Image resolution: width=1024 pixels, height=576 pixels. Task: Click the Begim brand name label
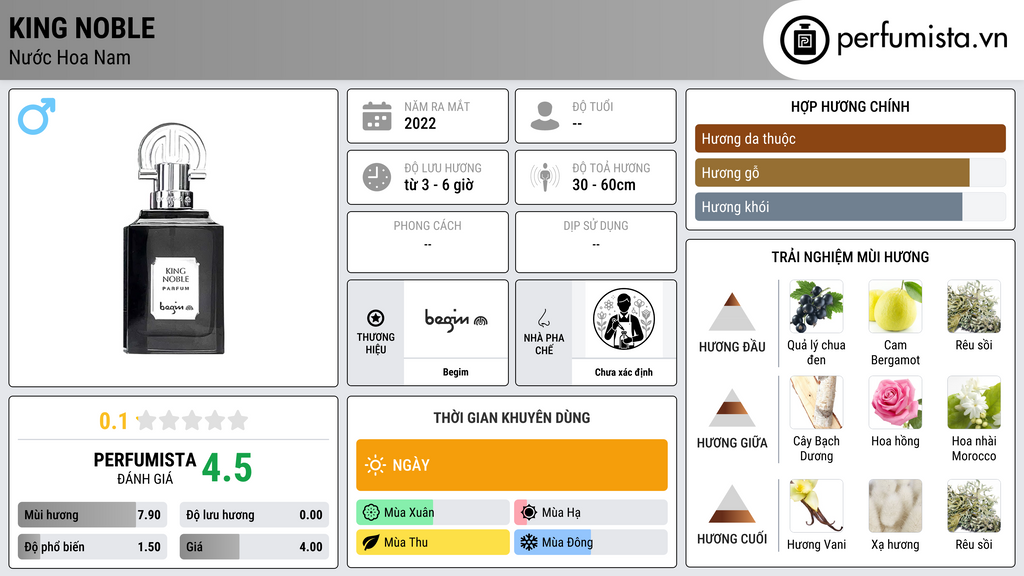click(x=456, y=372)
